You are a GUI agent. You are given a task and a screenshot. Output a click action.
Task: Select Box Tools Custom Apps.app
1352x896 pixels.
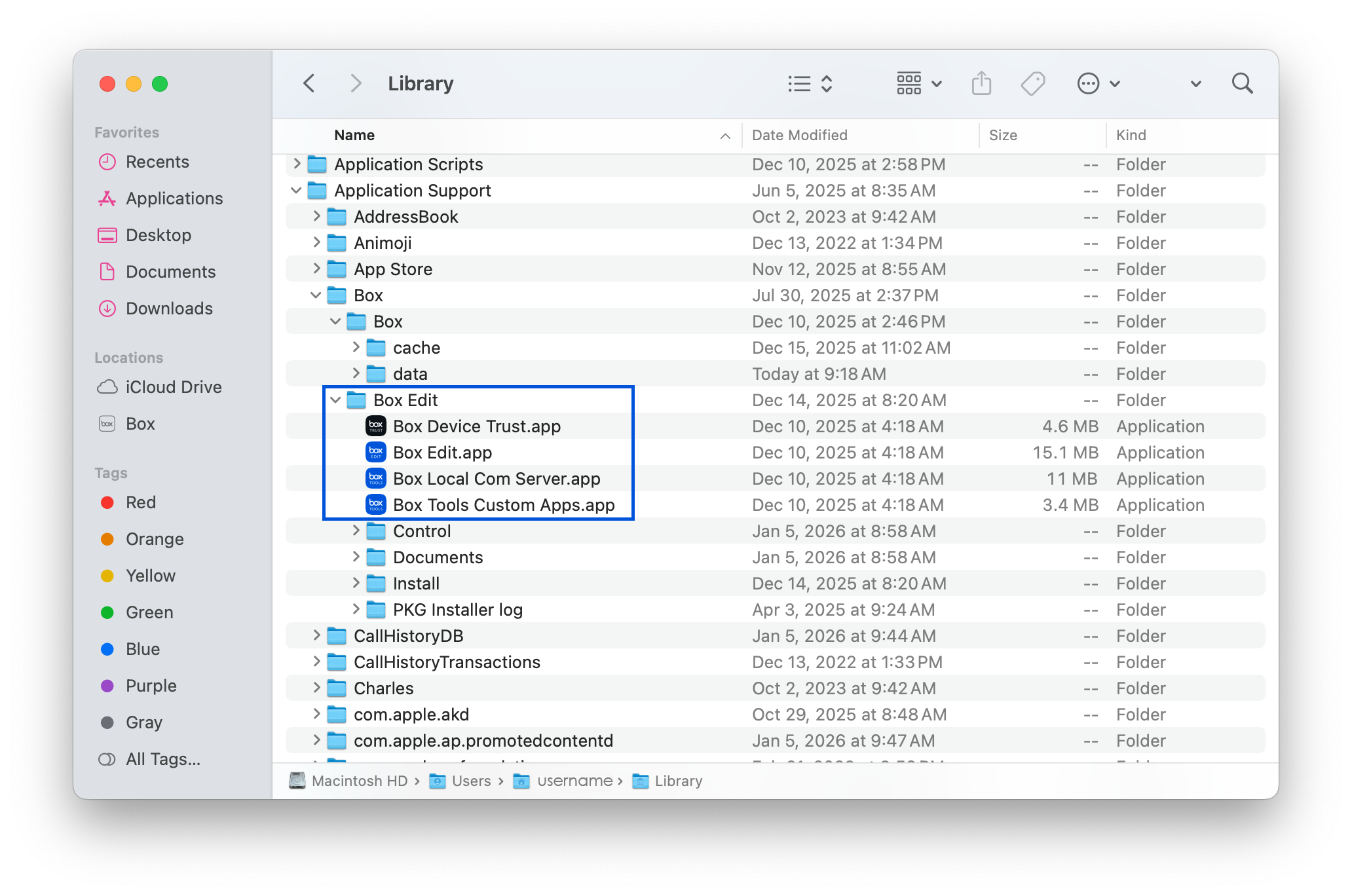[x=503, y=505]
